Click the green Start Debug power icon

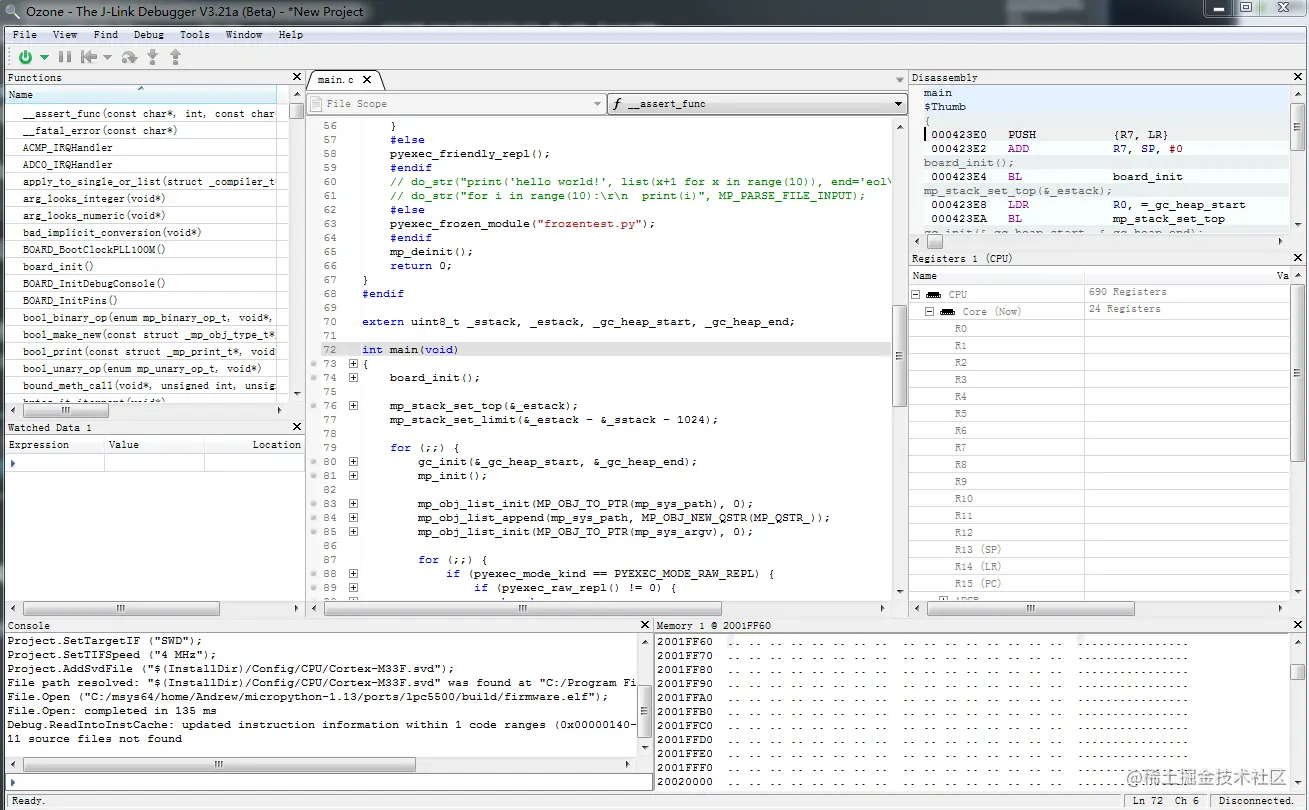pos(25,58)
